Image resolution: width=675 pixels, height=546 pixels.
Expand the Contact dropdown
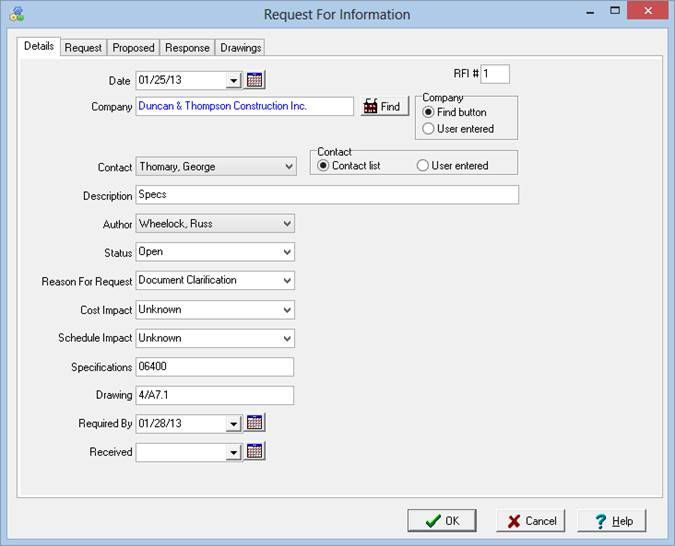288,167
